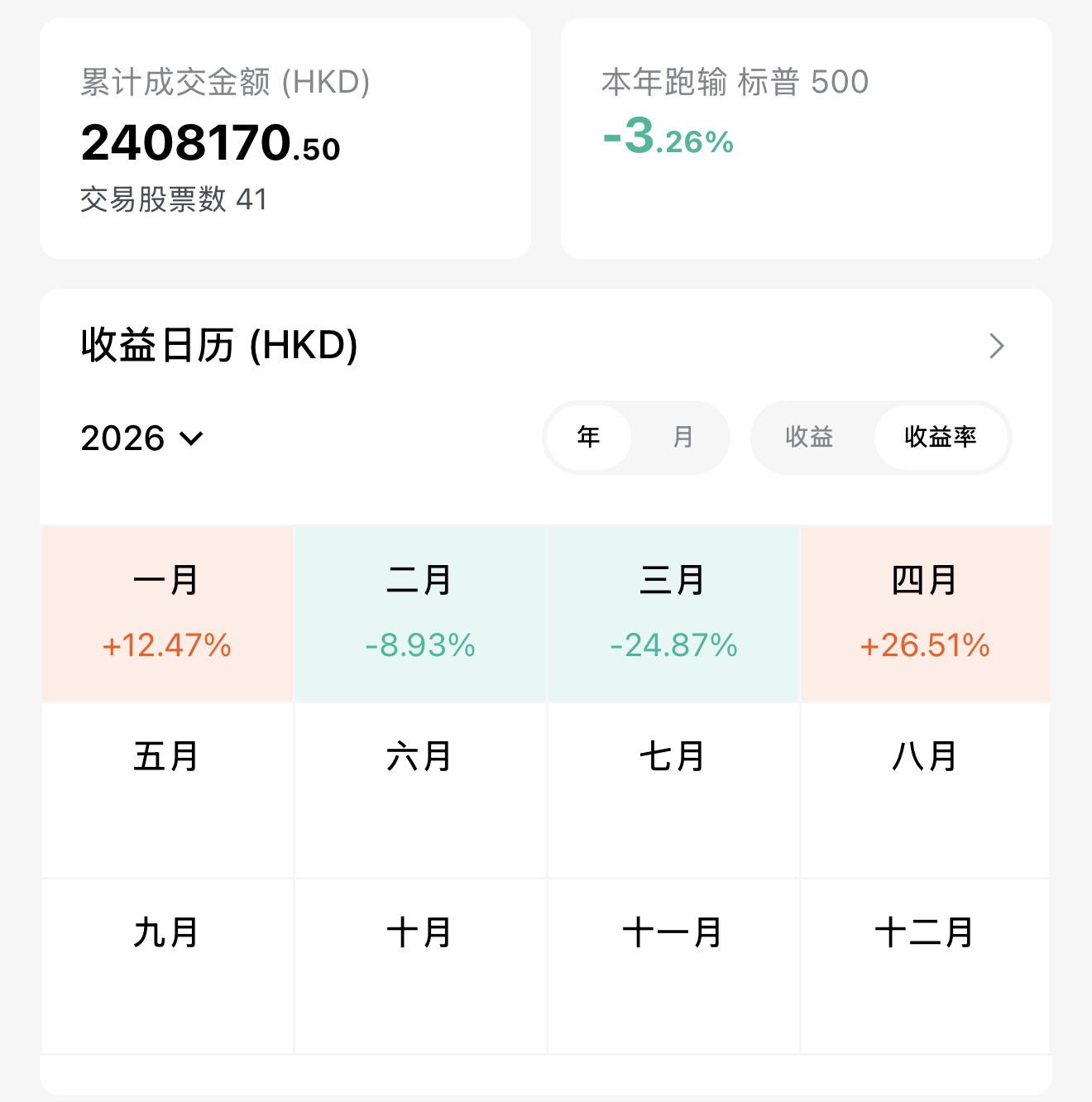This screenshot has height=1102, width=1092.
Task: Show earnings amount (收益)
Action: 809,437
